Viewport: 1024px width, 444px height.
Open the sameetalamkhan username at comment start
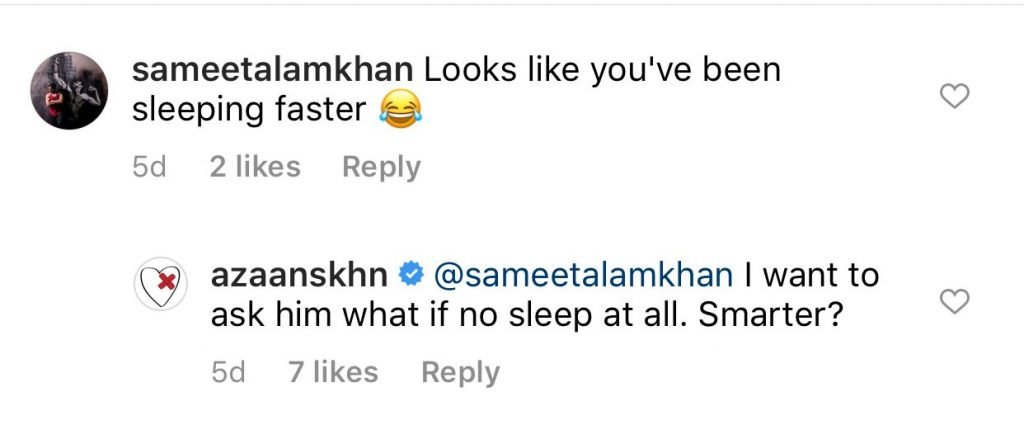272,70
